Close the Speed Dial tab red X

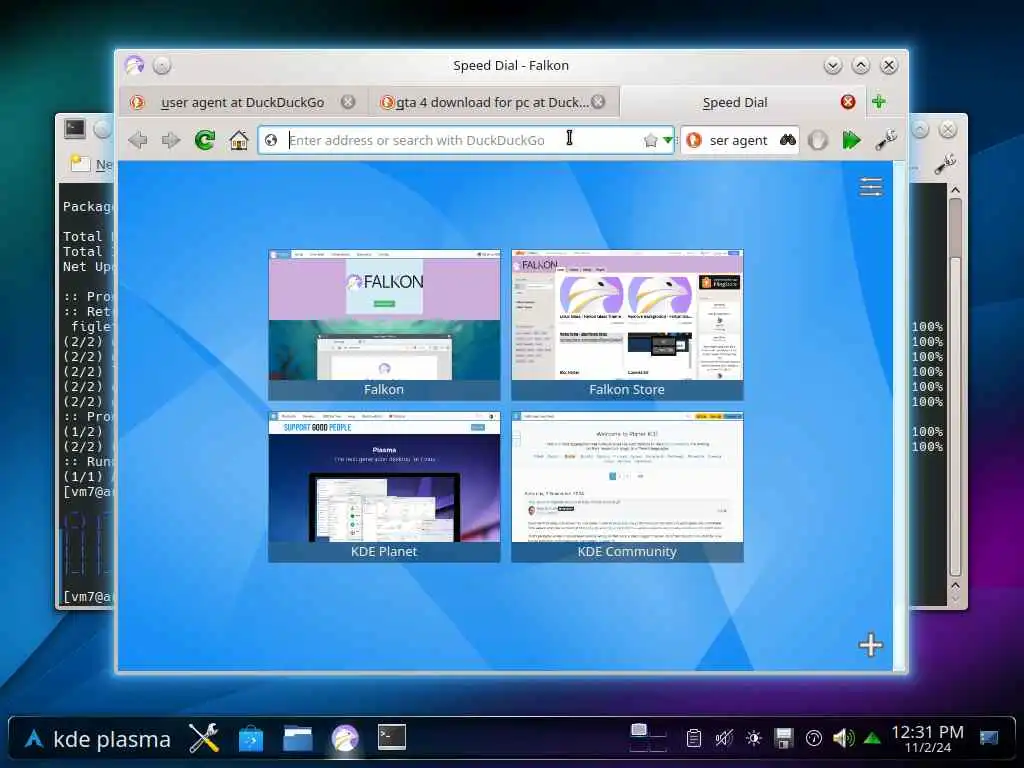tap(848, 102)
